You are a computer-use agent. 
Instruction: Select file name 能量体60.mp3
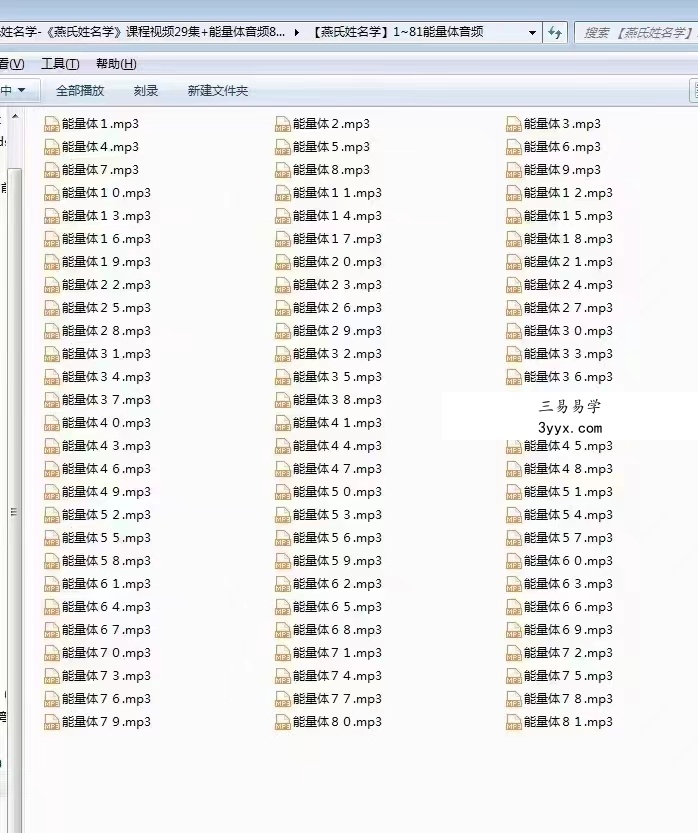pos(568,561)
